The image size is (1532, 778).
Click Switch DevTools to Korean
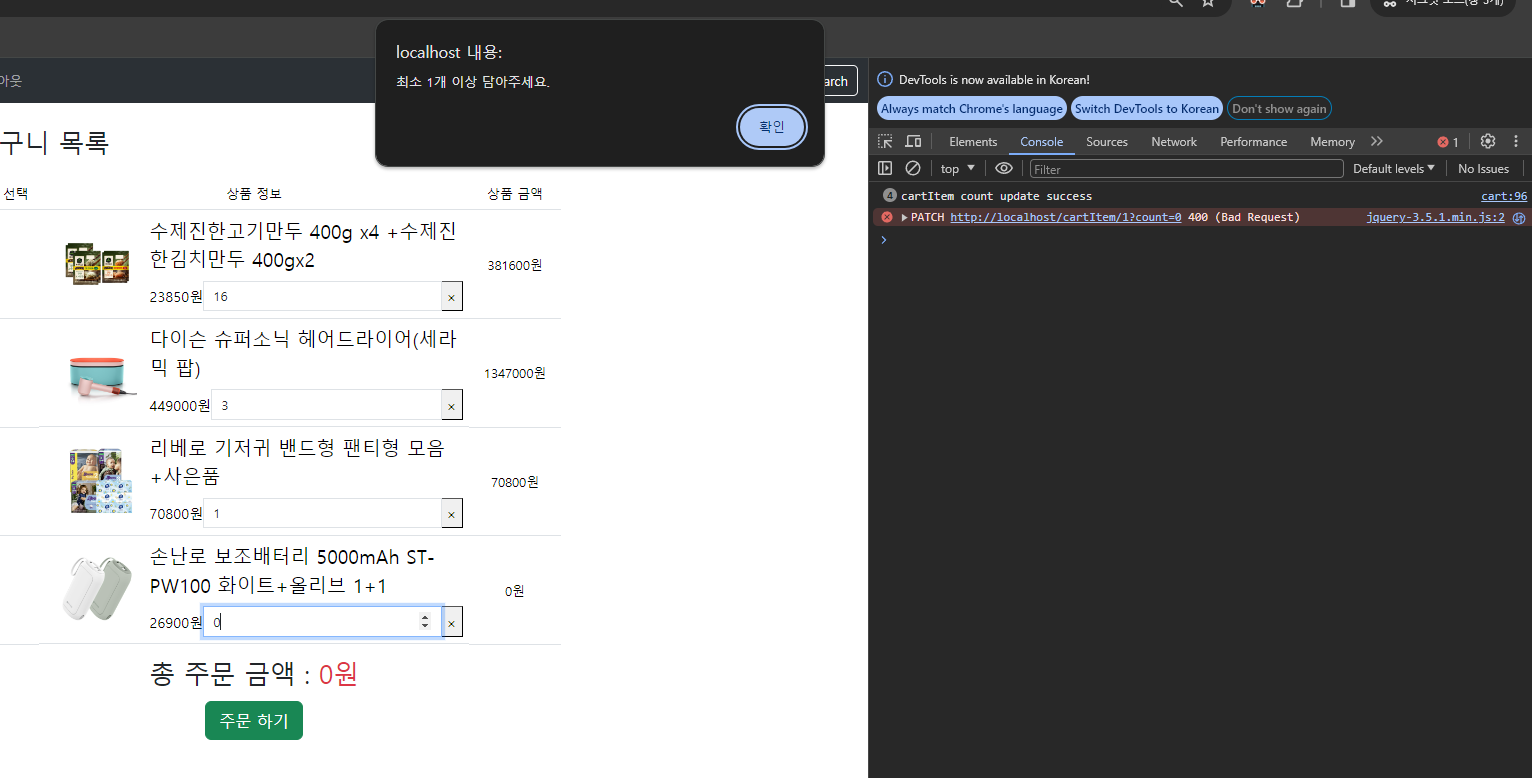(x=1147, y=108)
